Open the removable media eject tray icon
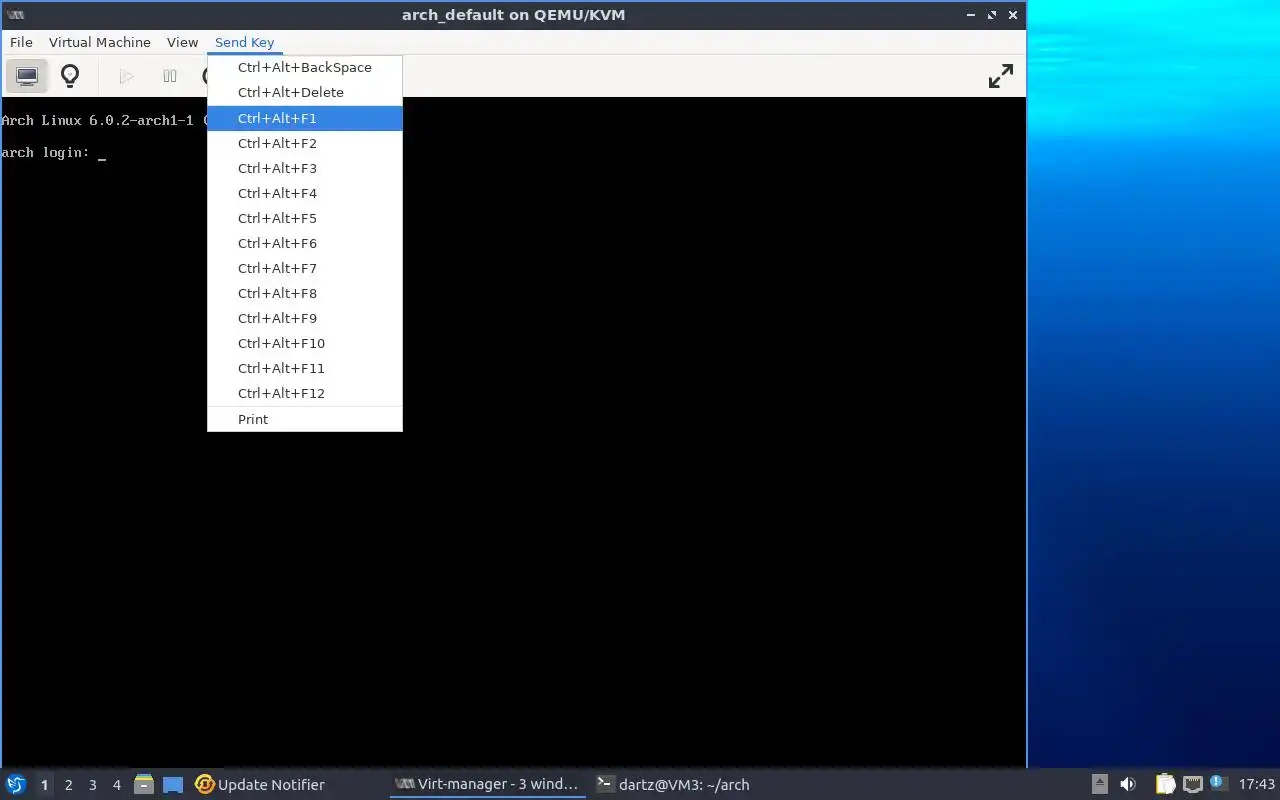1280x800 pixels. [1100, 784]
